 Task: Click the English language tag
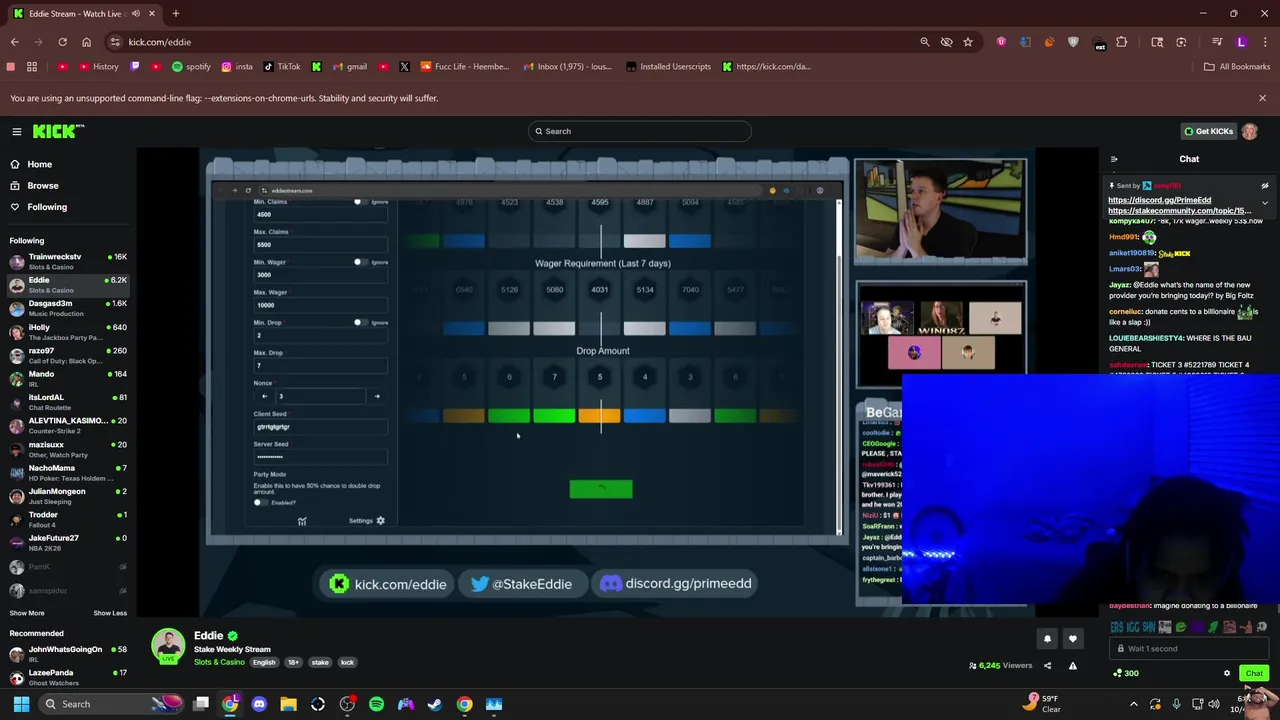[x=264, y=662]
